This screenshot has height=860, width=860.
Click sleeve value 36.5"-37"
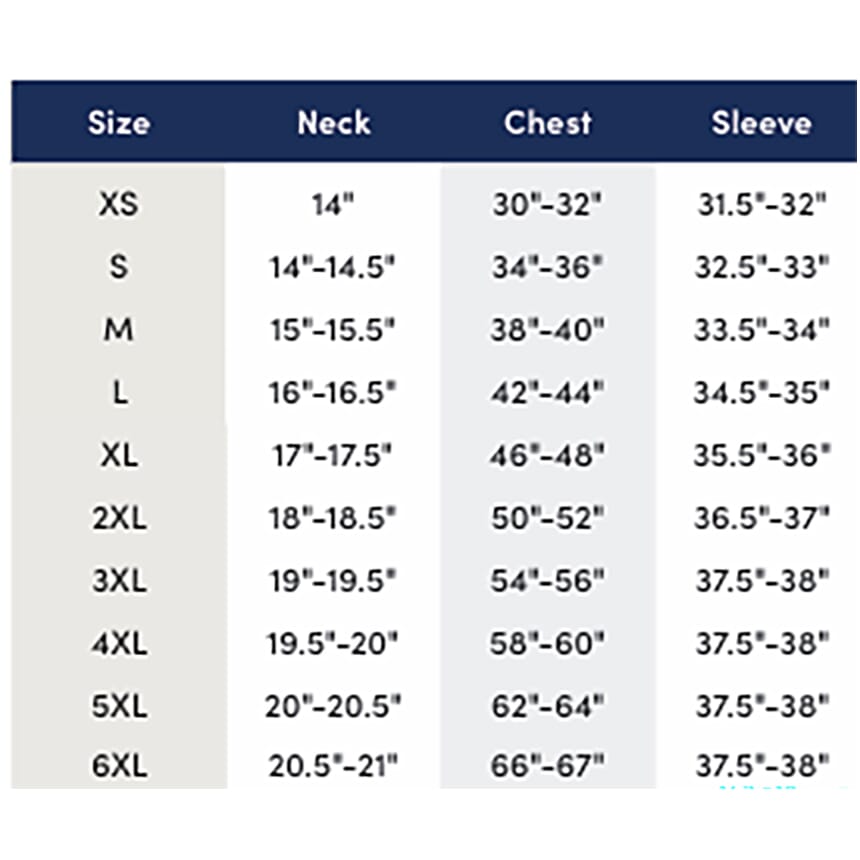tap(762, 518)
